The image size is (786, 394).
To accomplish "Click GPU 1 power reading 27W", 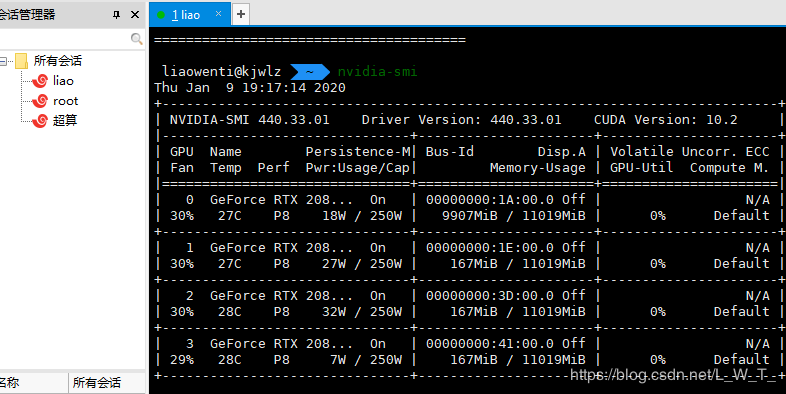I will tap(334, 264).
